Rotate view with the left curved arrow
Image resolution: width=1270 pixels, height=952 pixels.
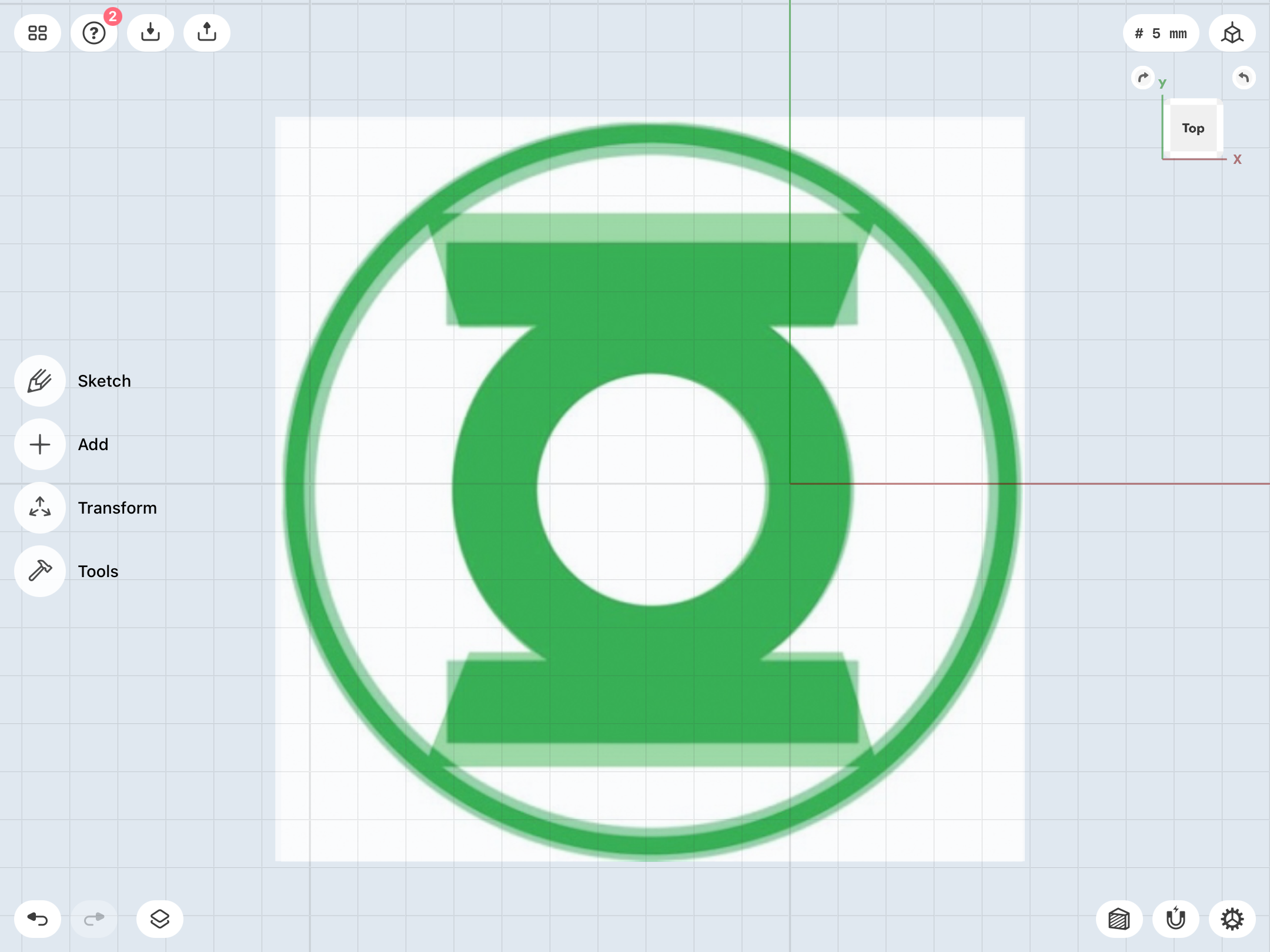pyautogui.click(x=1143, y=78)
